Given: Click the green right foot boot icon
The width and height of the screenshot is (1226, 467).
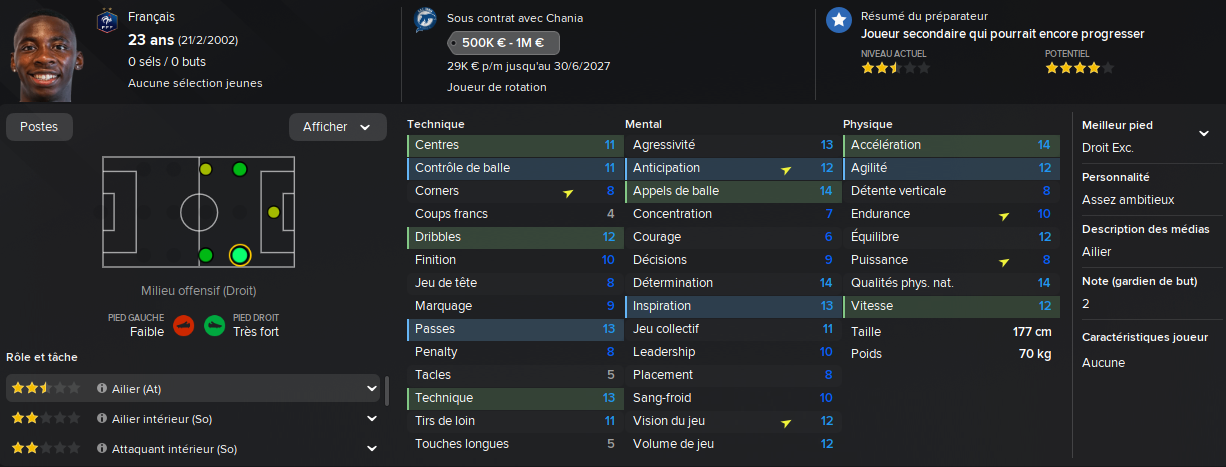Looking at the screenshot, I should point(214,325).
